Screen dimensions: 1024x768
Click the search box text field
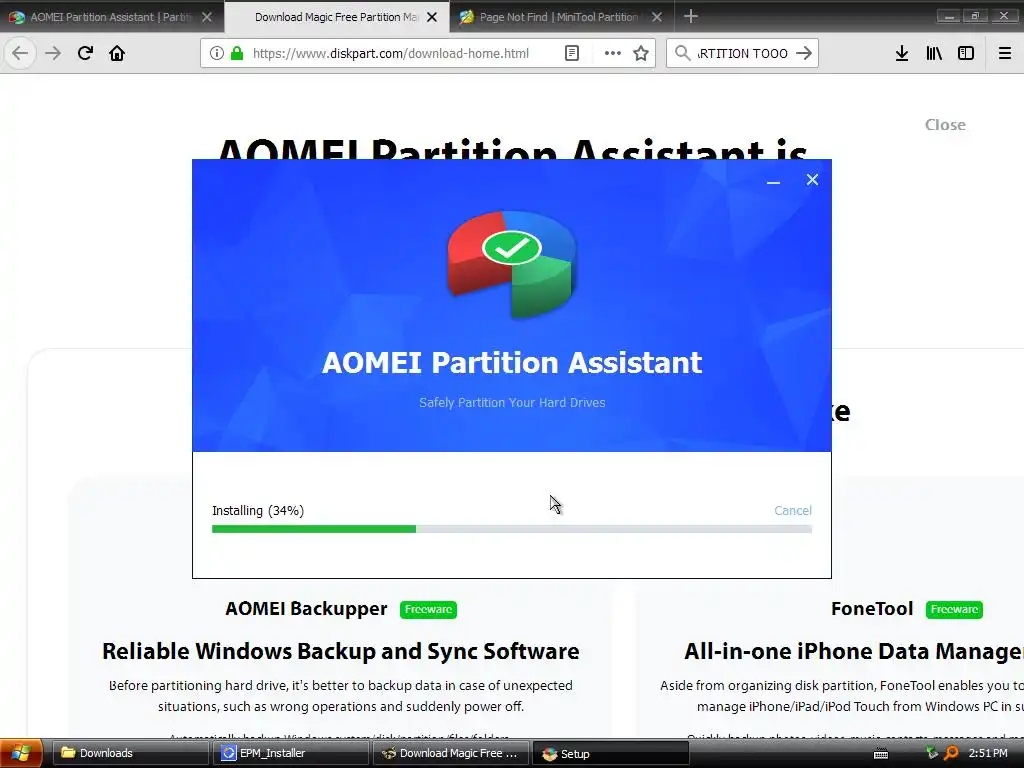click(x=743, y=54)
